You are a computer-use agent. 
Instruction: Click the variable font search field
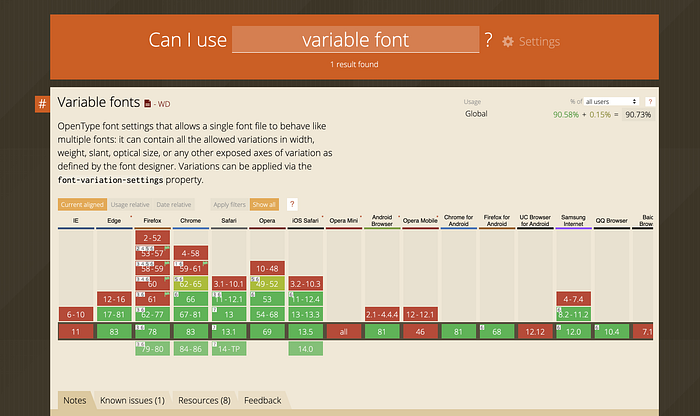(355, 40)
